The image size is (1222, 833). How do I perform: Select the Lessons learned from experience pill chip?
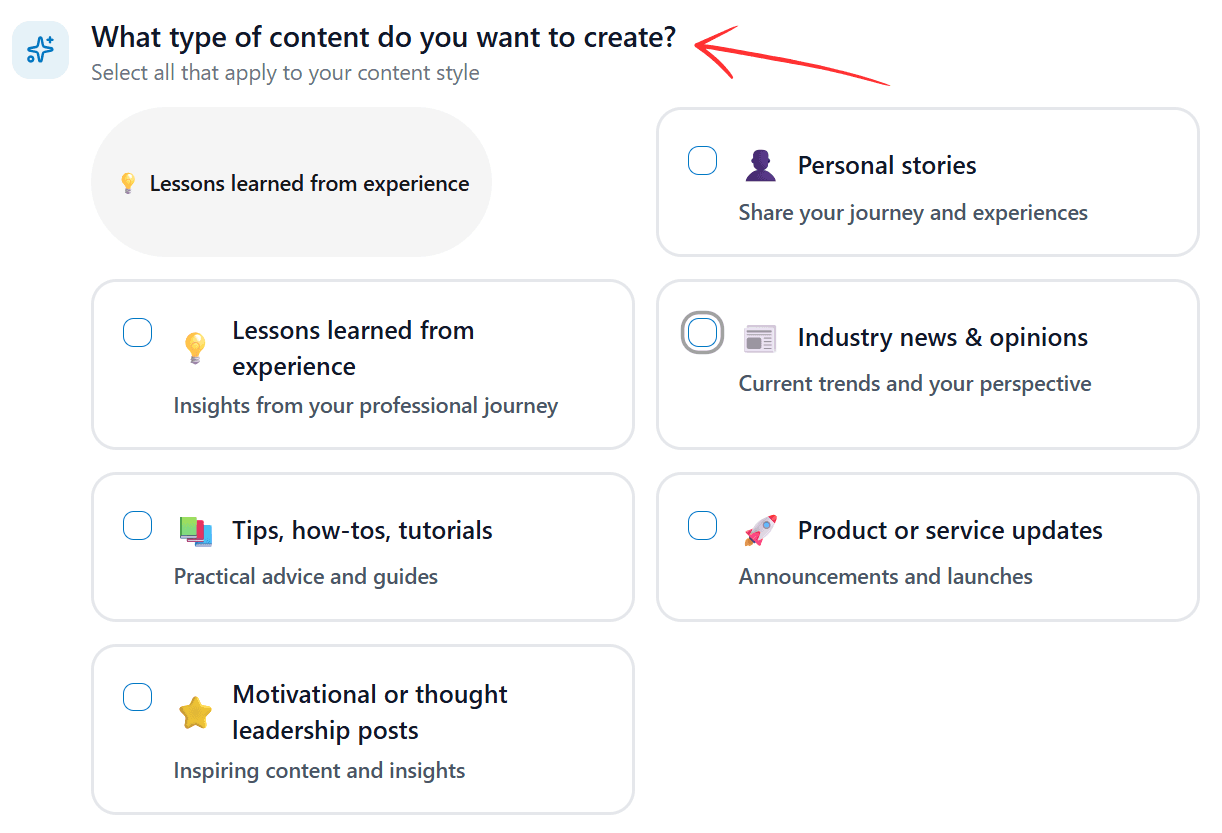pyautogui.click(x=291, y=183)
